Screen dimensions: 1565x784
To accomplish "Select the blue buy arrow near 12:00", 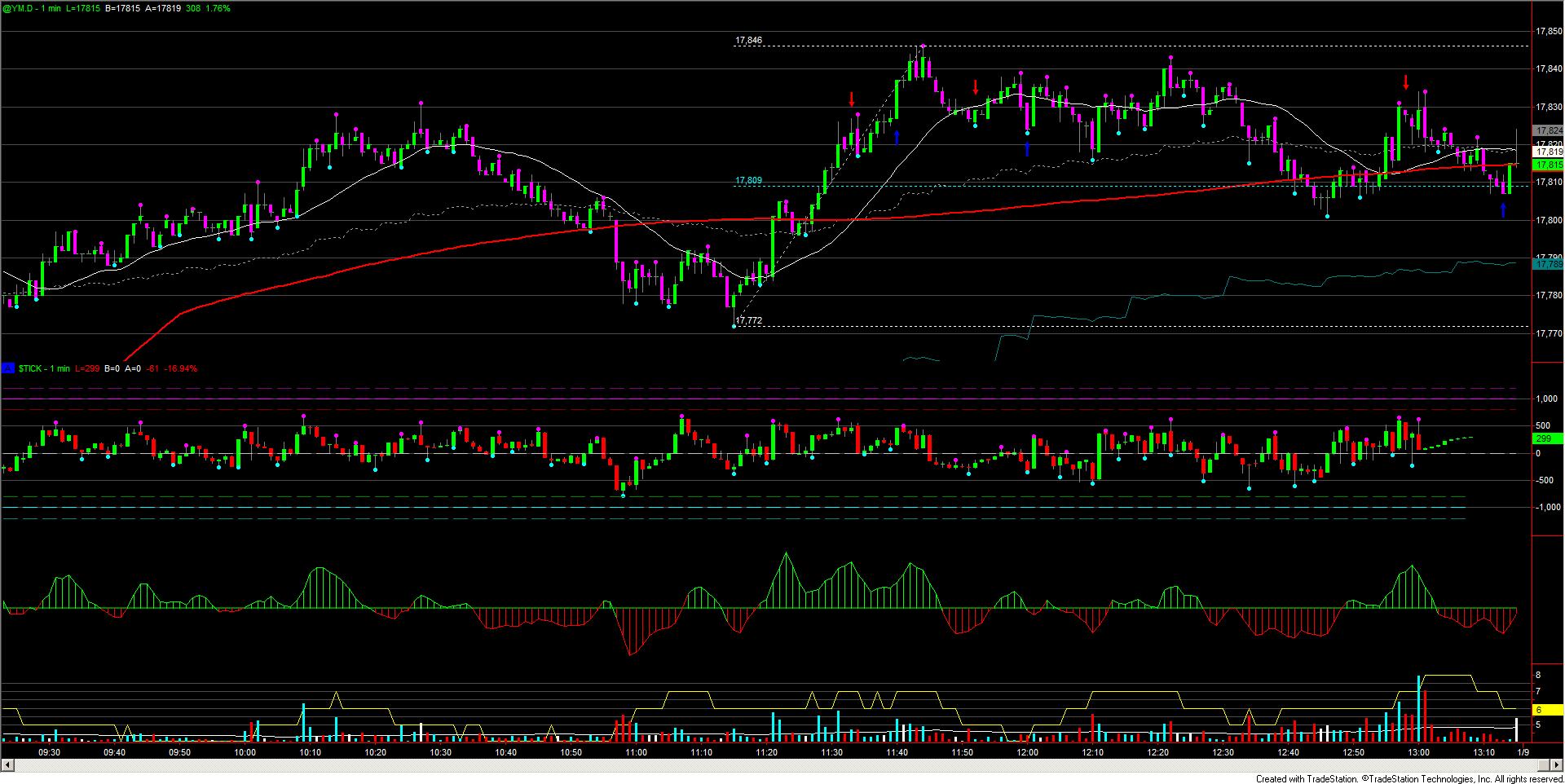I will (1027, 148).
